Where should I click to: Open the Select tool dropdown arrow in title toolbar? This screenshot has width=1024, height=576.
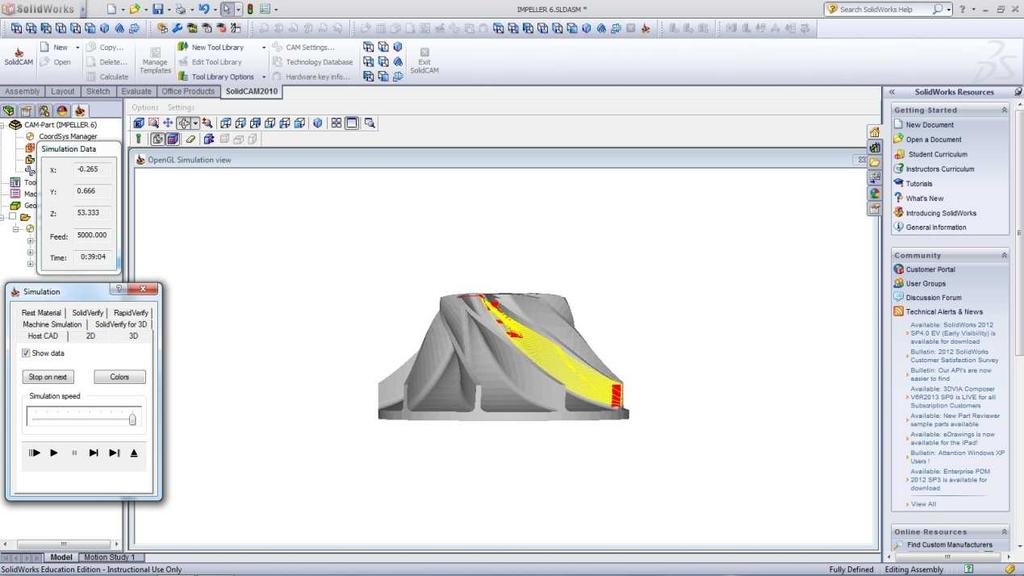[238, 9]
